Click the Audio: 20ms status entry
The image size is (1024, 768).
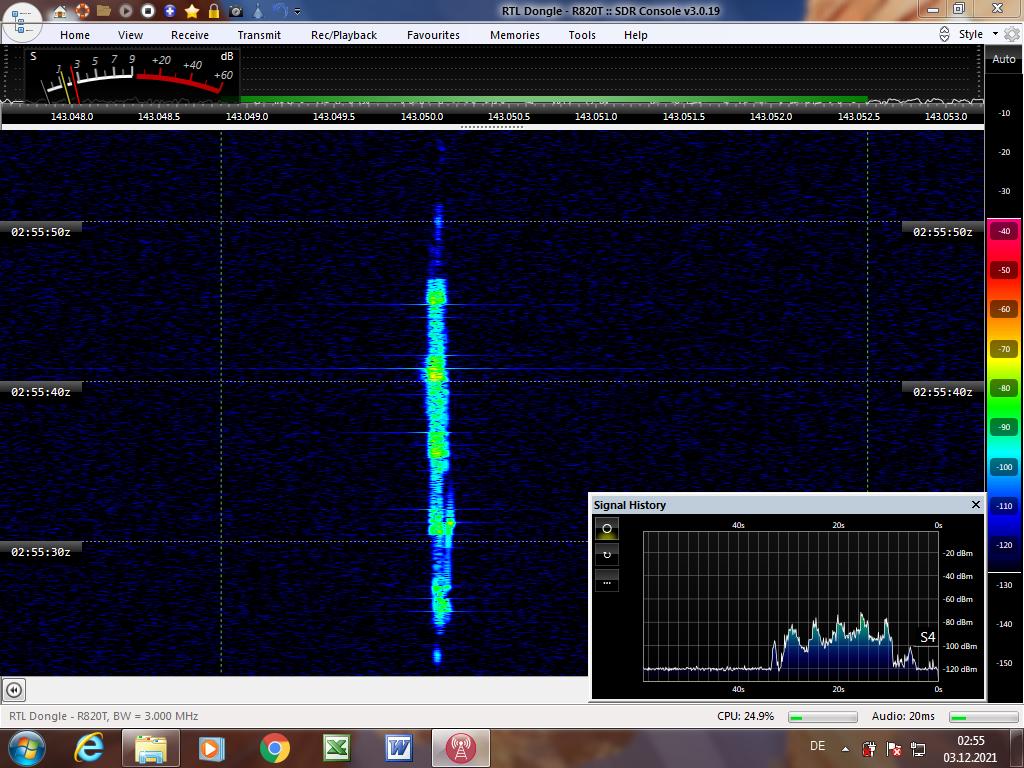[903, 716]
